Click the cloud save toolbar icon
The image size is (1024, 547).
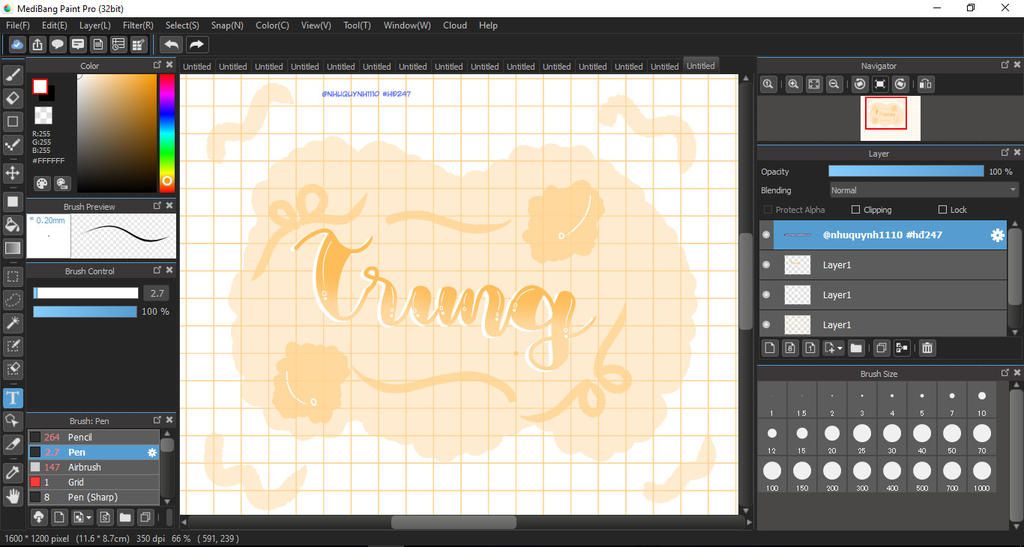pyautogui.click(x=17, y=44)
